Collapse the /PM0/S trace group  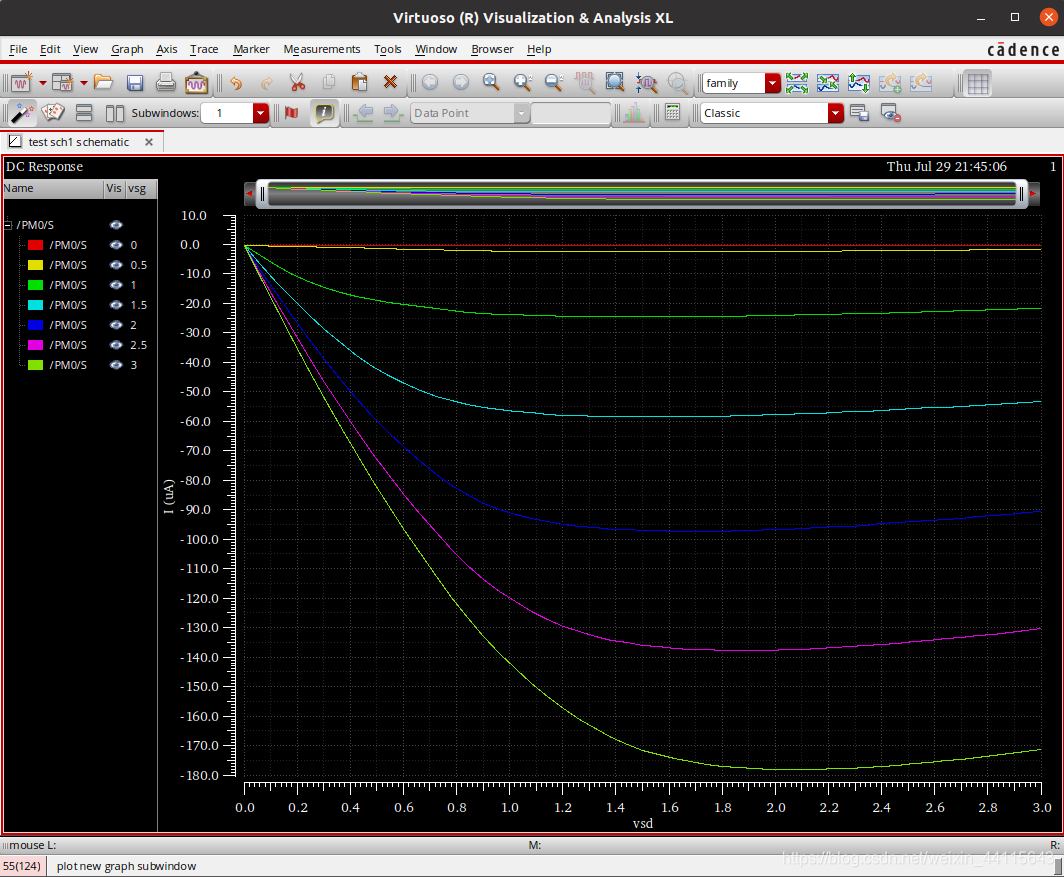8,225
